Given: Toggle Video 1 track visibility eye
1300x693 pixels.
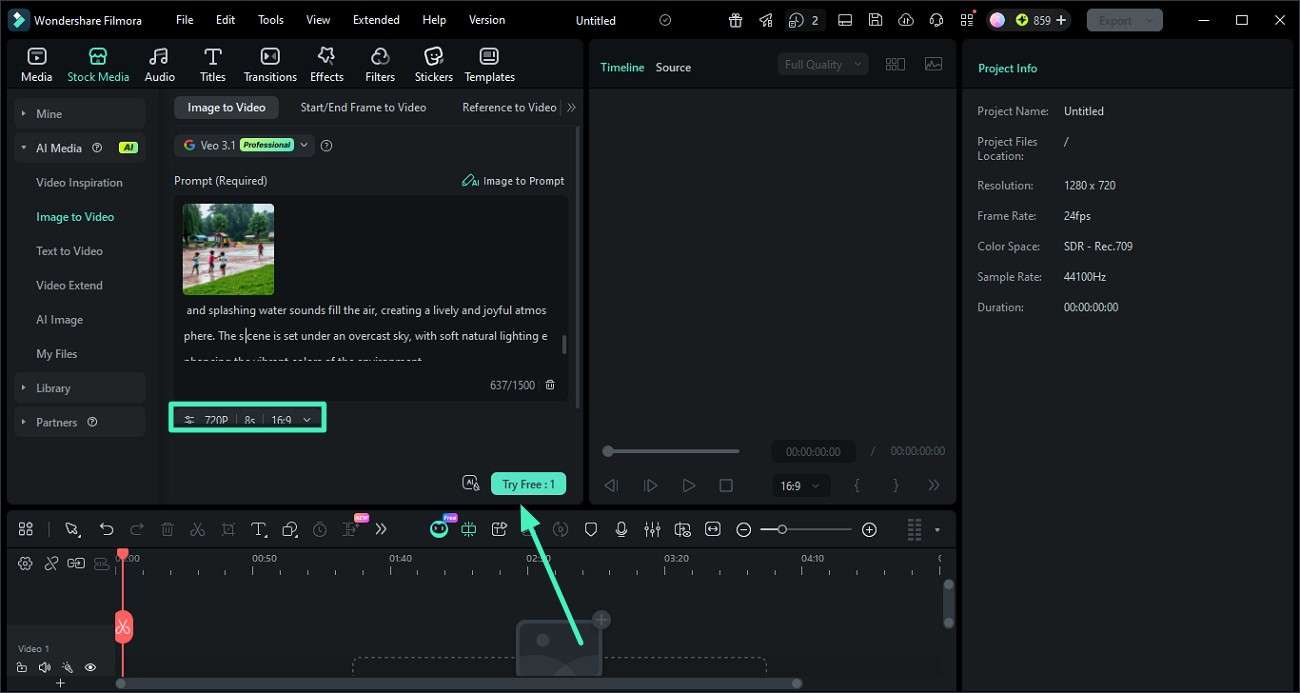Looking at the screenshot, I should click(x=90, y=667).
